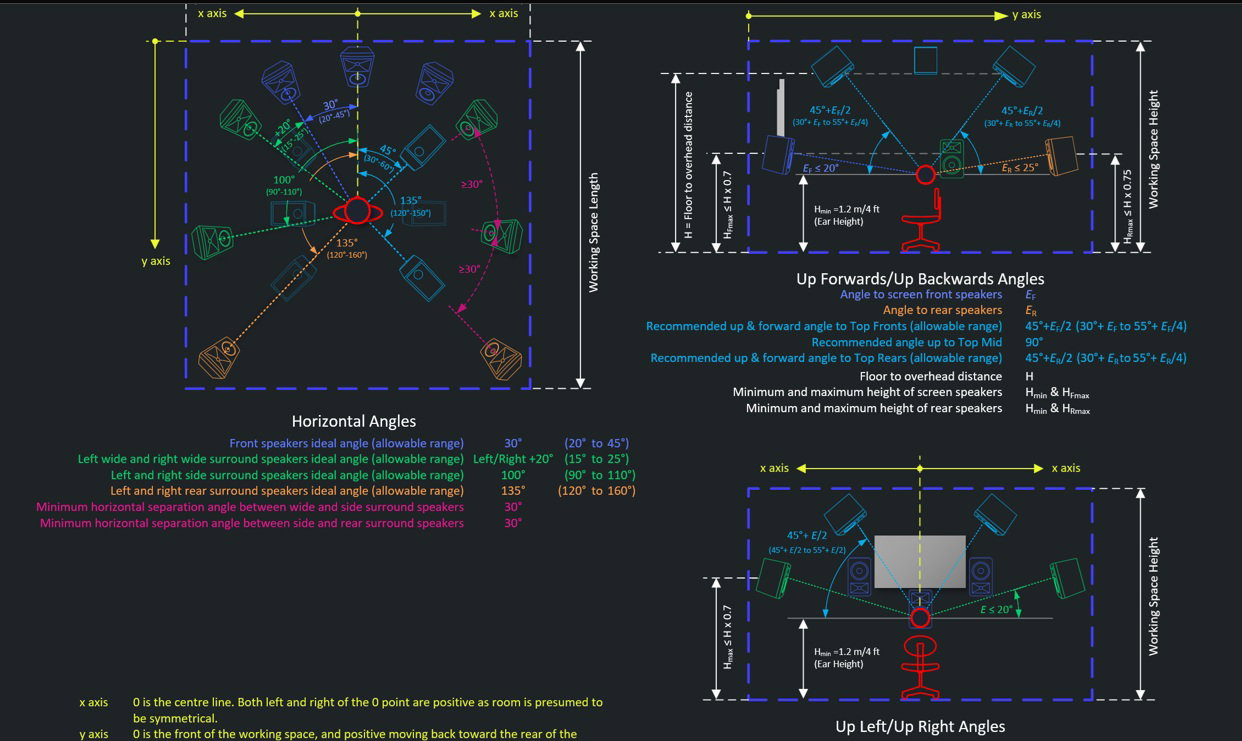Click the red listener head in horizontal diagram

pyautogui.click(x=357, y=211)
